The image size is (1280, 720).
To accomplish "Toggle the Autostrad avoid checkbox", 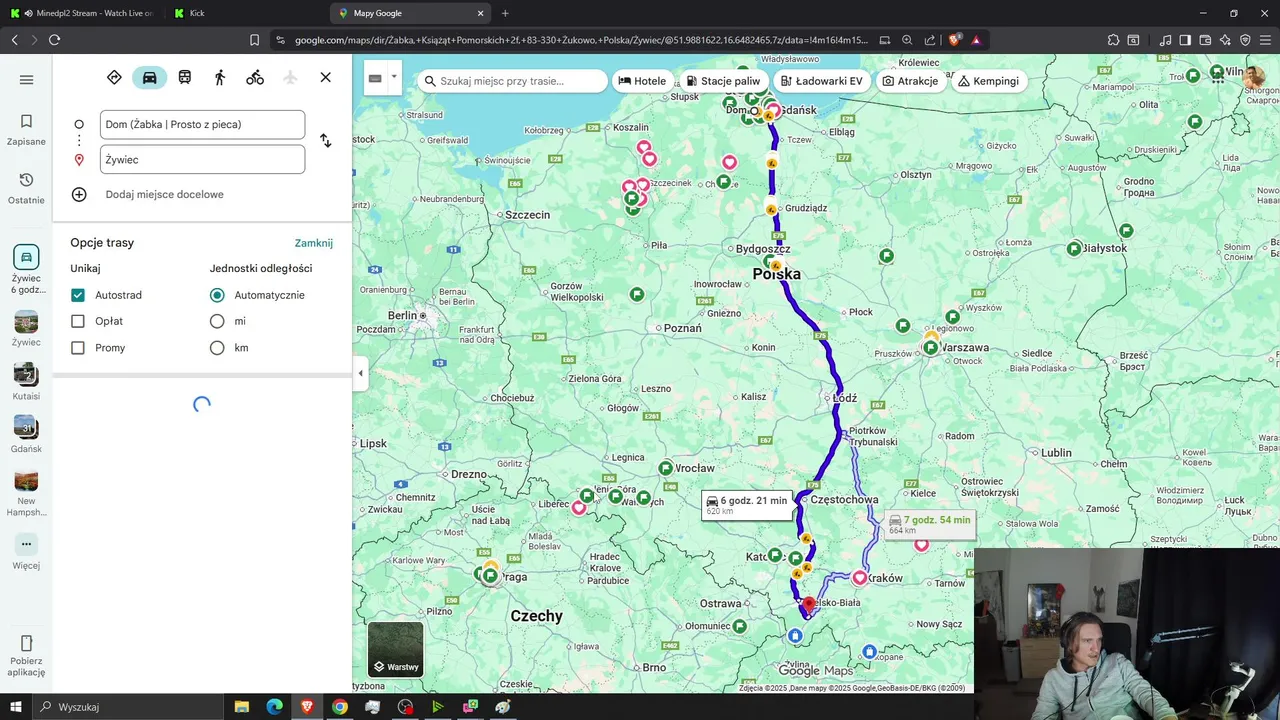I will click(x=78, y=295).
